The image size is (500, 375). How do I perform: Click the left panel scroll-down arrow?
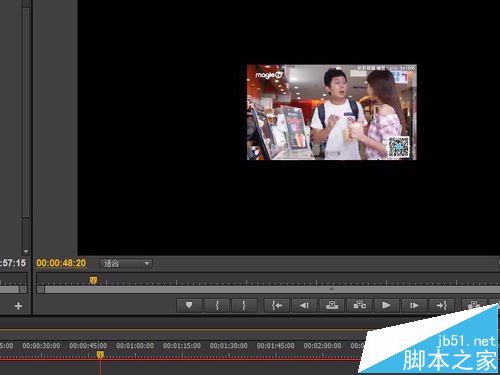coord(26,251)
